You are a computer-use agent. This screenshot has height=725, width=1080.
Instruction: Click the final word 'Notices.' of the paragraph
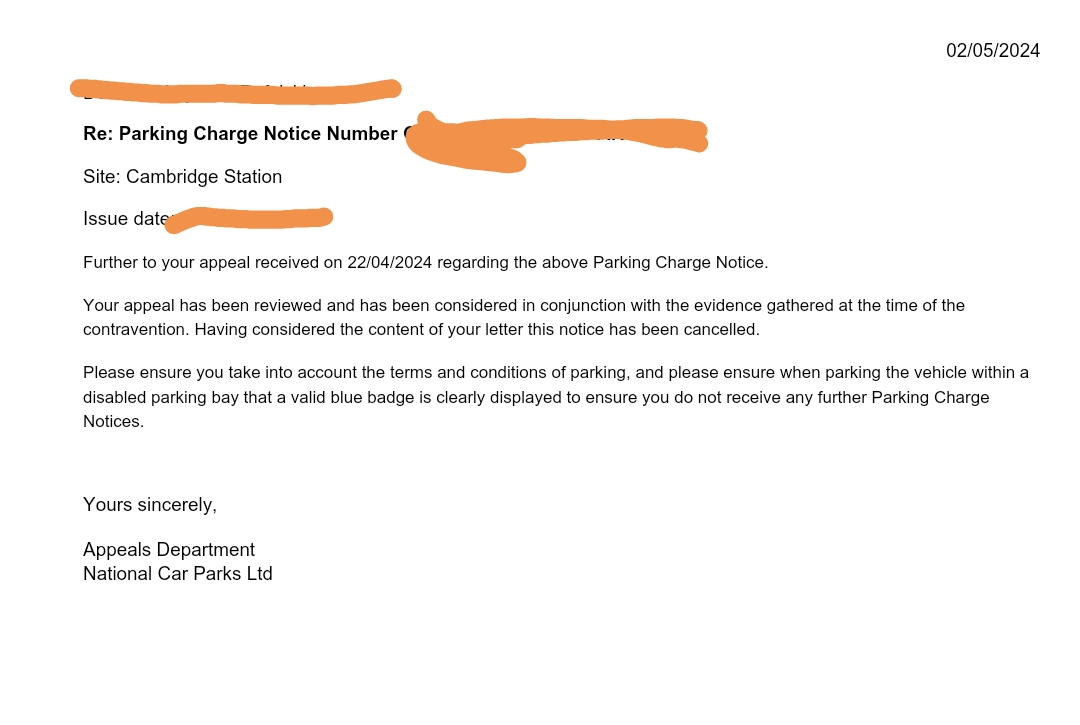[113, 421]
